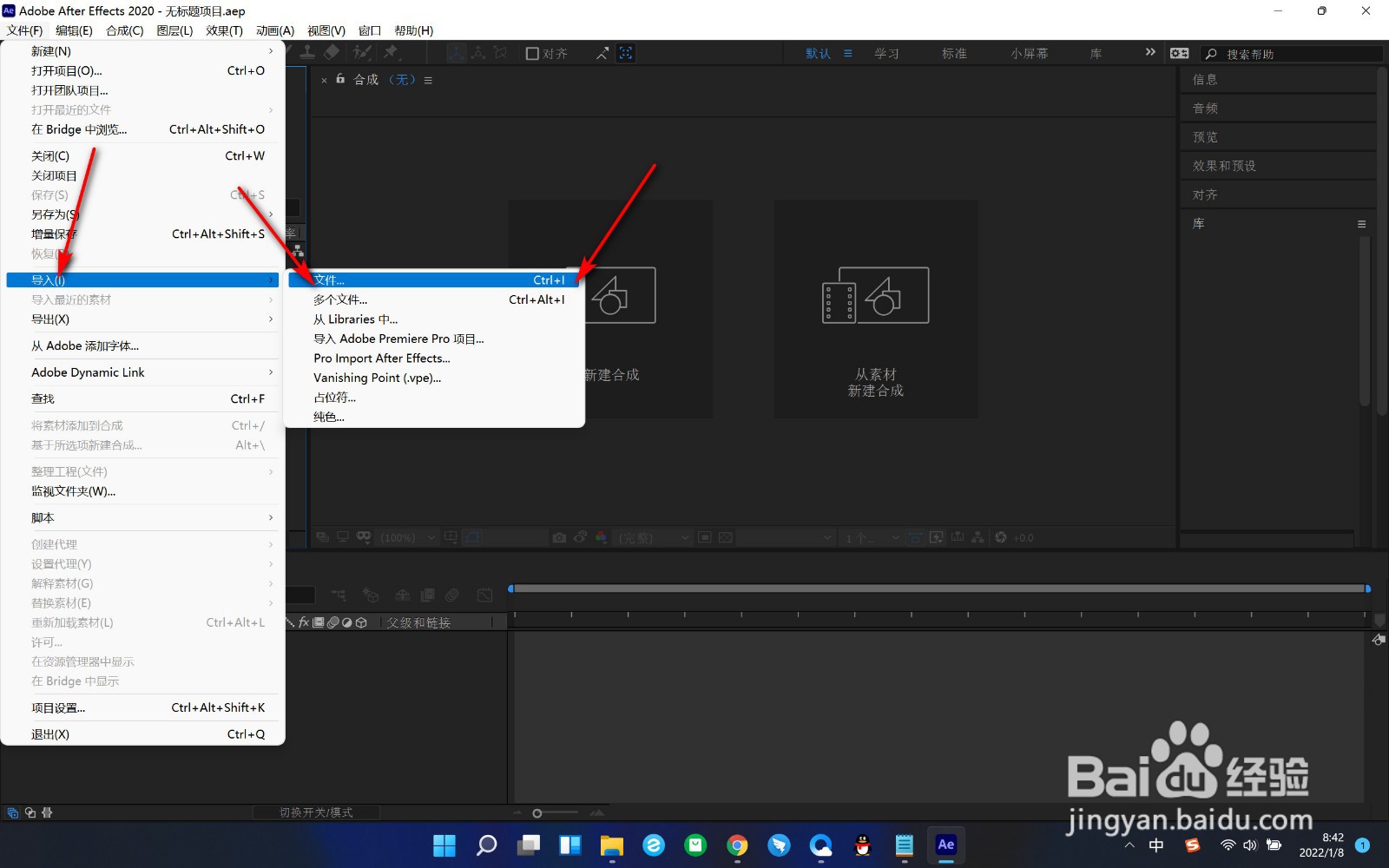The height and width of the screenshot is (868, 1389).
Task: Toggle the timeline frame blending icon
Action: pos(427,595)
